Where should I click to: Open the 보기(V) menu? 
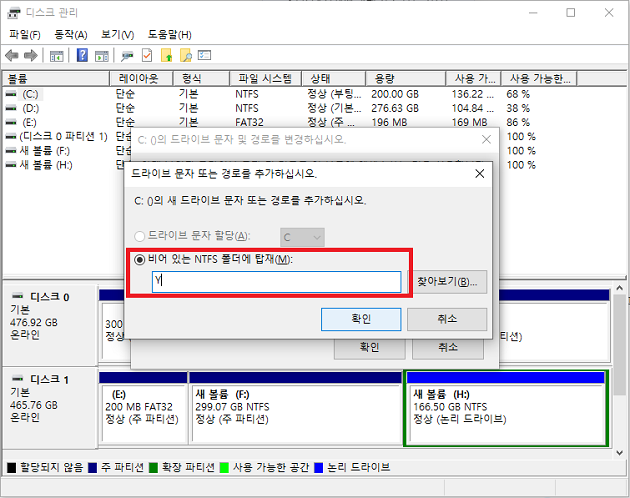pos(117,35)
